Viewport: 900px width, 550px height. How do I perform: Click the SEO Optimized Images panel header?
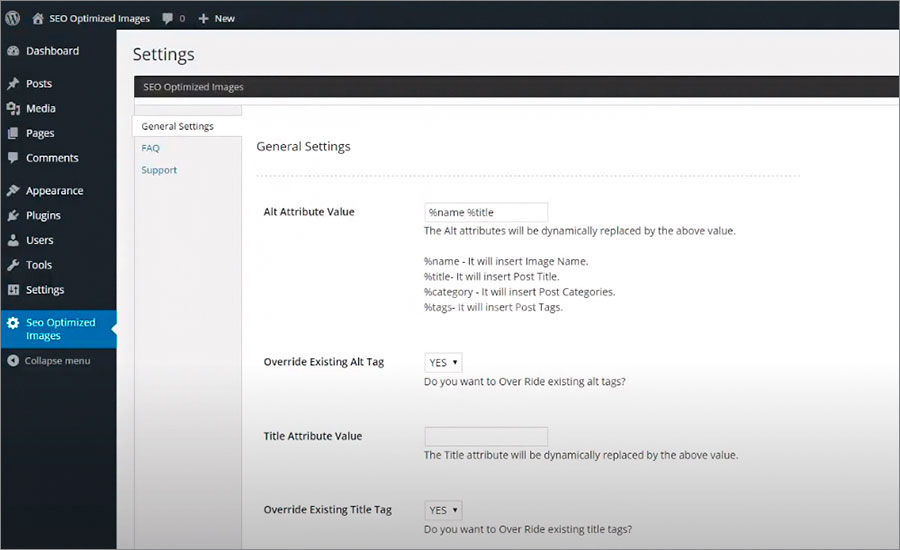[193, 87]
